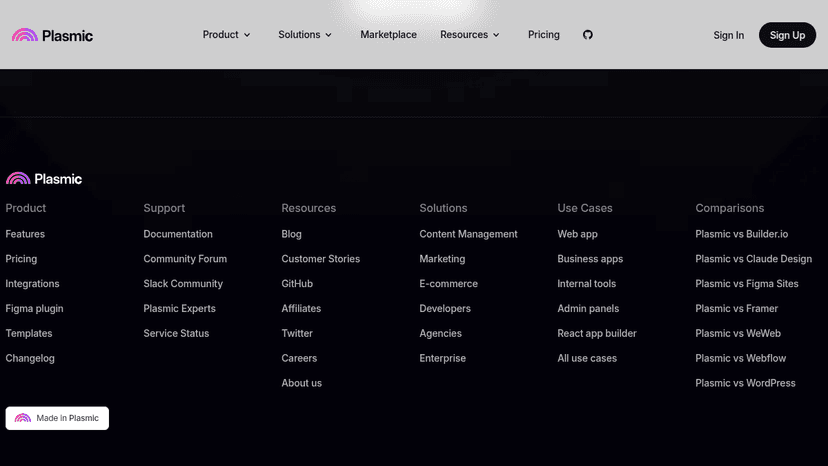Open the Changelog footer link

30,358
